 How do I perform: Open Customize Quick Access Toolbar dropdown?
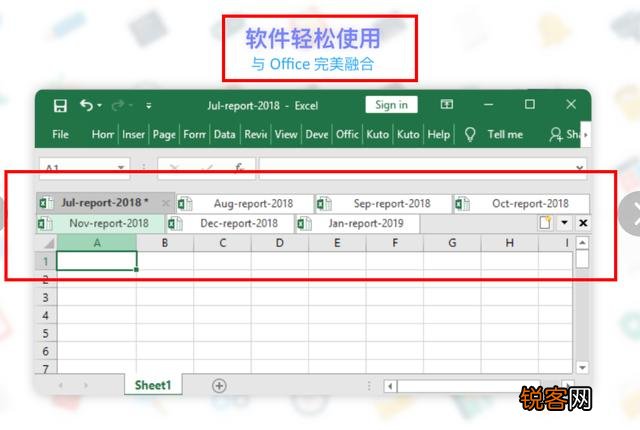click(149, 106)
